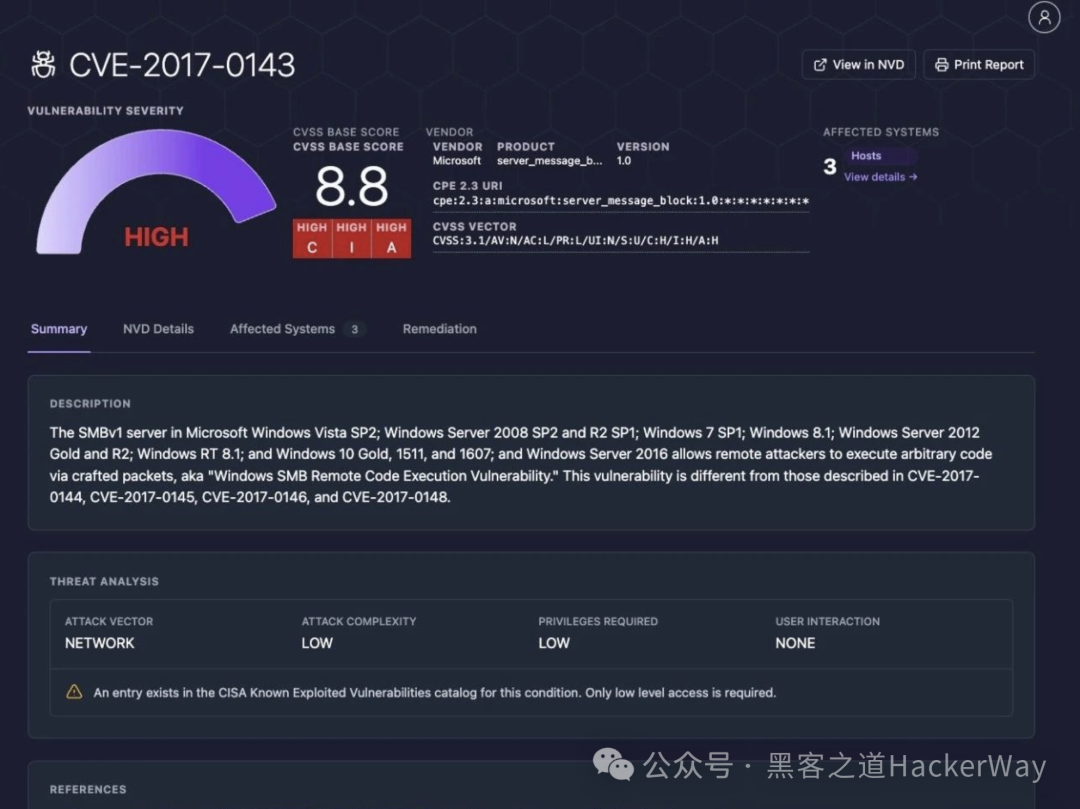Click the DESCRIPTION heading
This screenshot has width=1080, height=809.
tap(90, 403)
